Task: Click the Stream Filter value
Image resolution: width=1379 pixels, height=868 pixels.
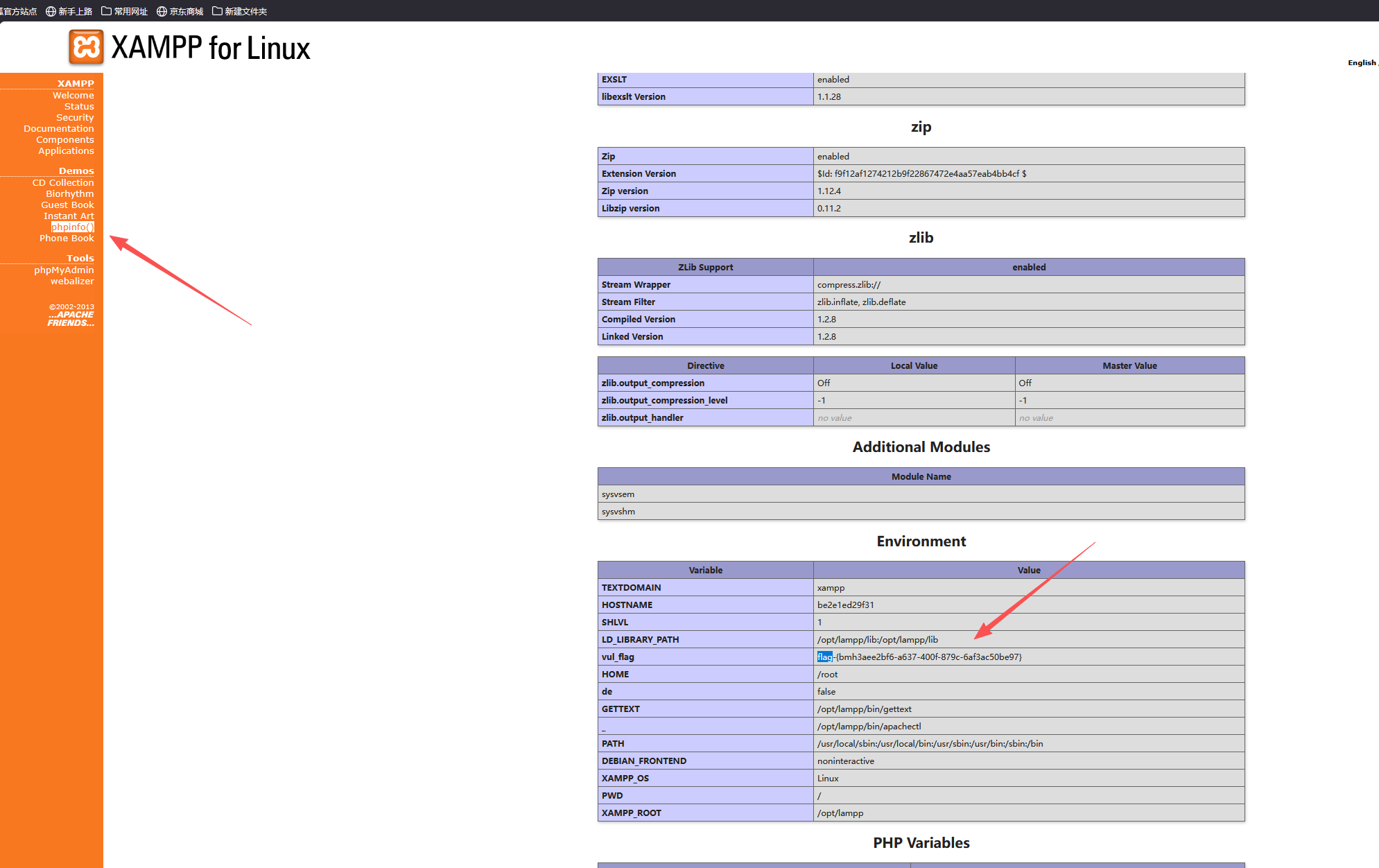Action: (861, 302)
